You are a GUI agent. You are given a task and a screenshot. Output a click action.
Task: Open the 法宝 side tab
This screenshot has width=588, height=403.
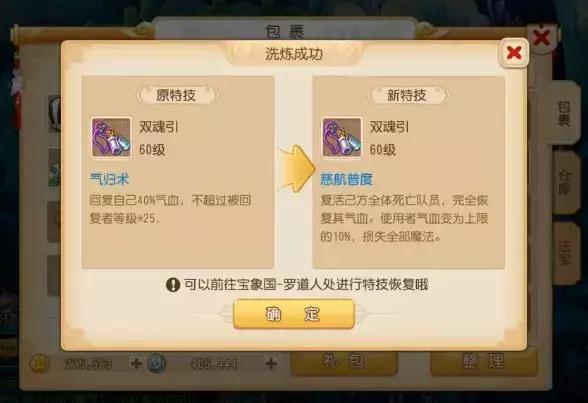click(x=565, y=253)
